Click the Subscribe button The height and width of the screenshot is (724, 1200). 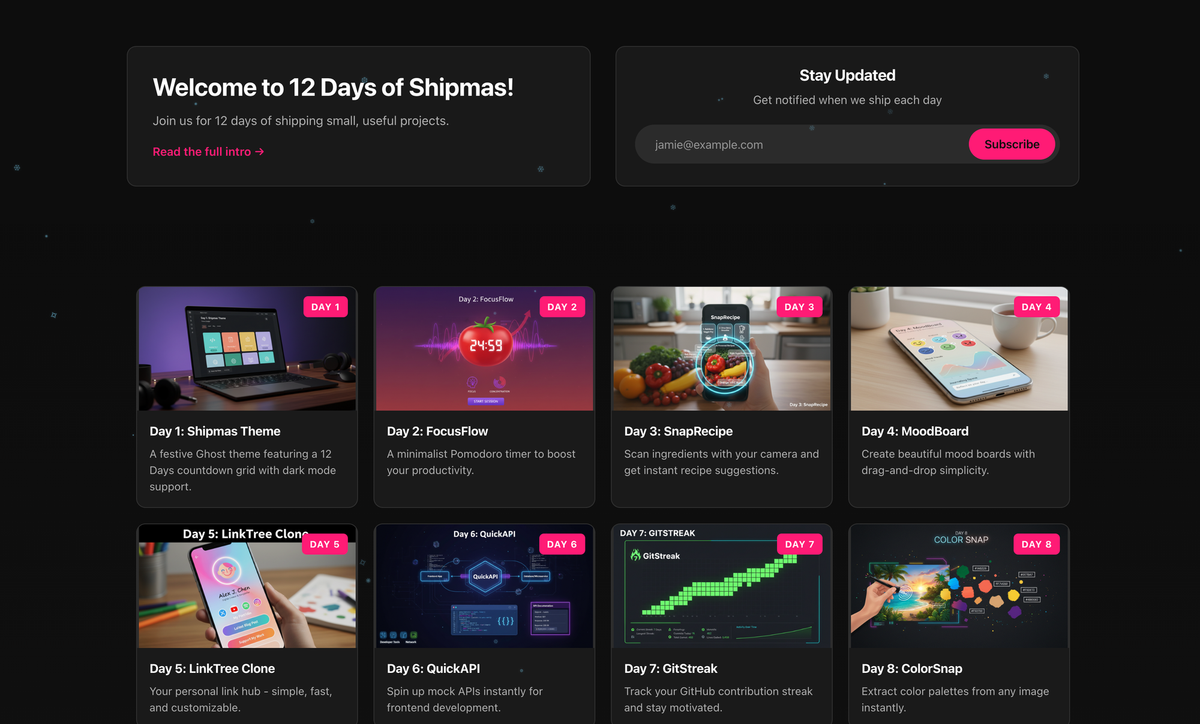tap(1012, 144)
